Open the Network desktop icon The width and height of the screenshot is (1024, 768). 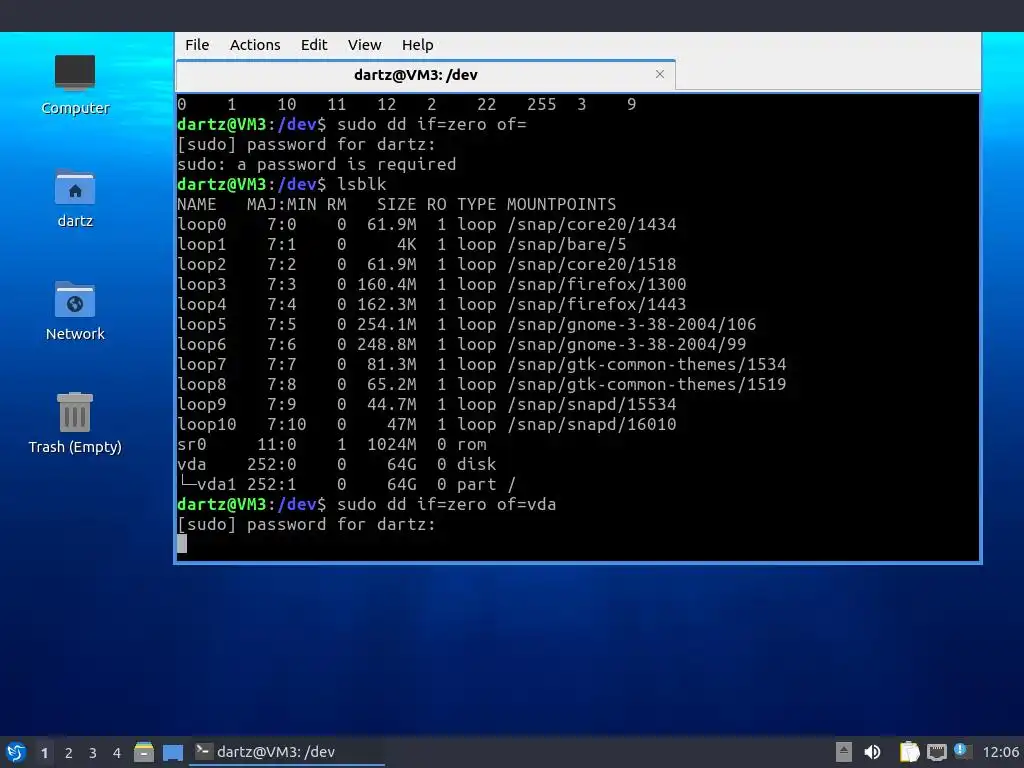point(75,312)
